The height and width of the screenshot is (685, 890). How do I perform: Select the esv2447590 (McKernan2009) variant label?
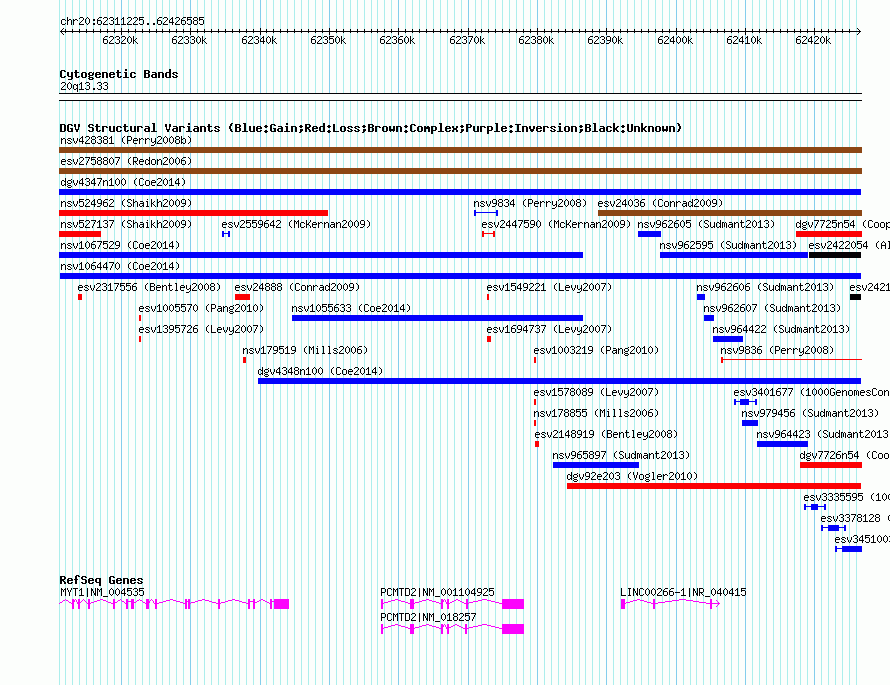556,224
